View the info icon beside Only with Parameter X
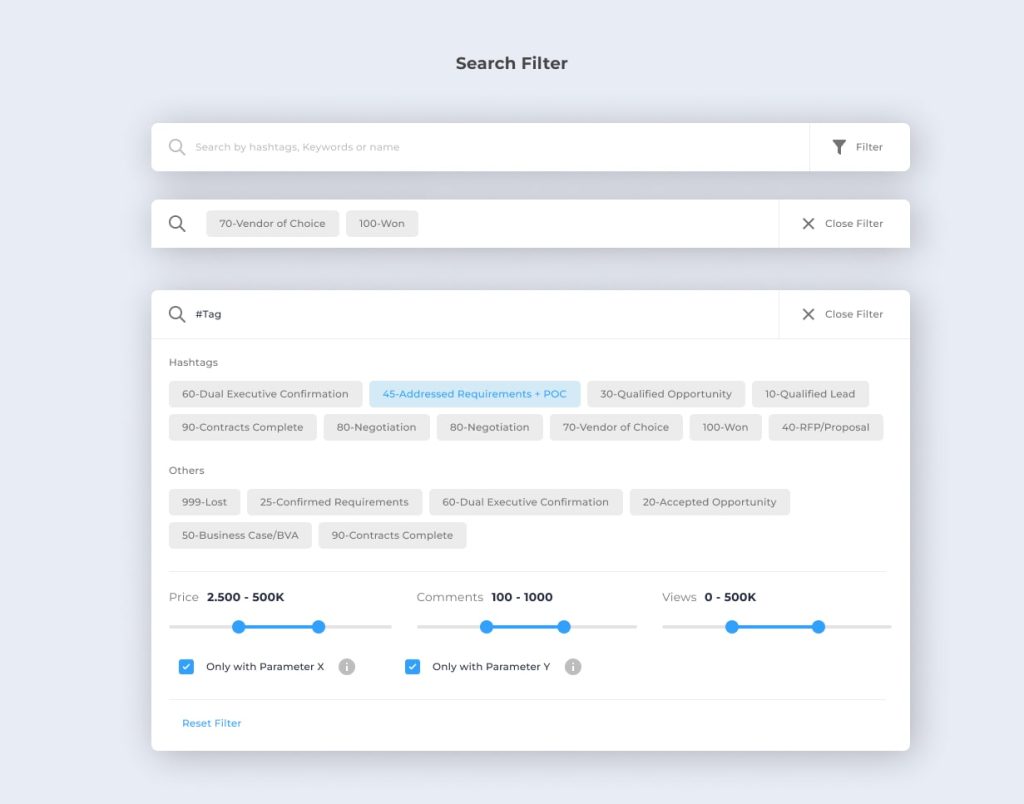Viewport: 1024px width, 804px height. 347,666
